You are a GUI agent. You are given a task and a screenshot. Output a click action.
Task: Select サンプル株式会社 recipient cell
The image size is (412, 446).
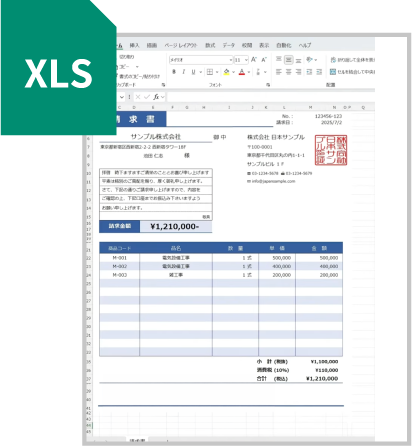156,137
